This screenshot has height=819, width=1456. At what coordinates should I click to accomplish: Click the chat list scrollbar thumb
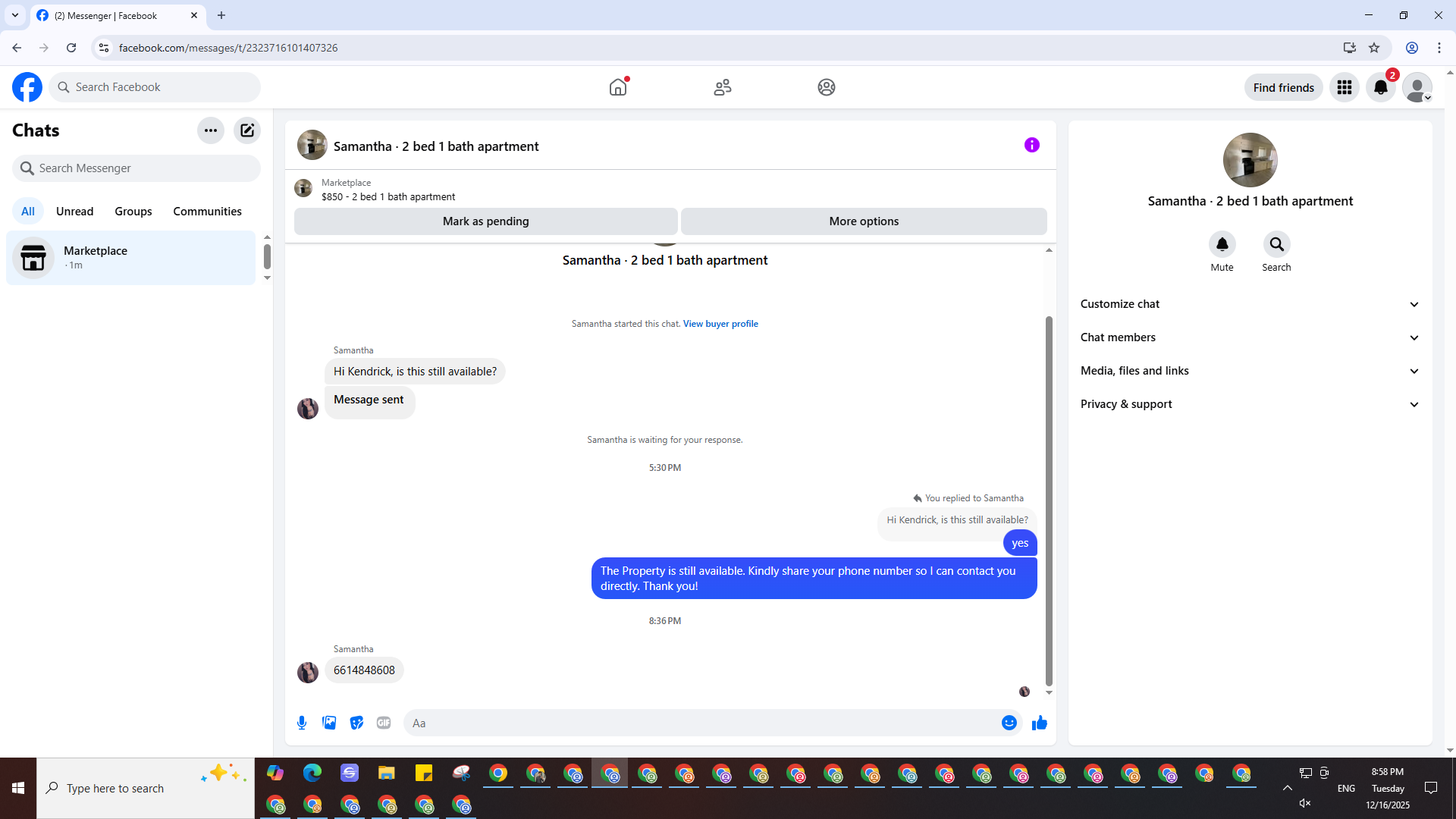(267, 256)
